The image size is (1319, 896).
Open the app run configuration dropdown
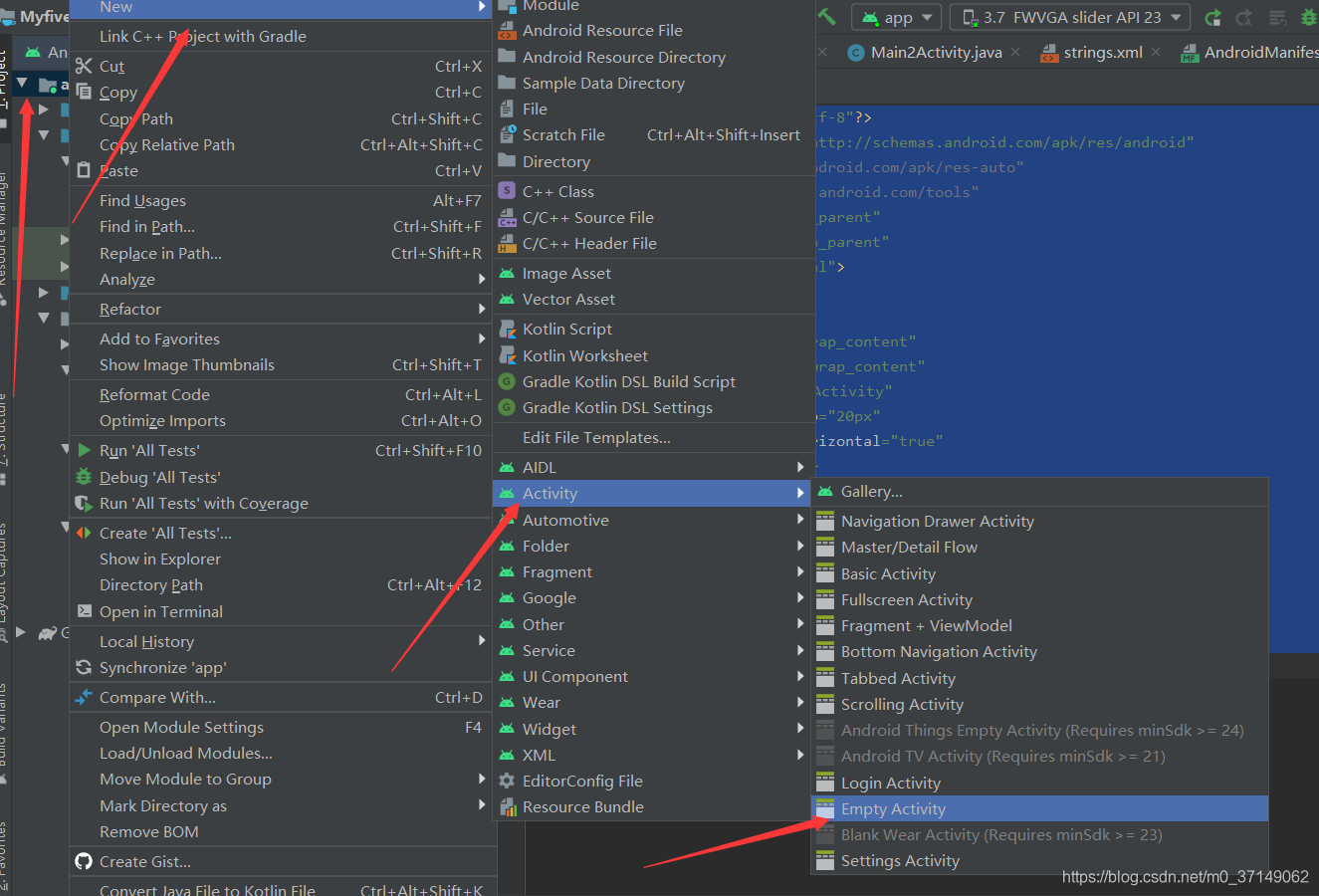coord(898,17)
